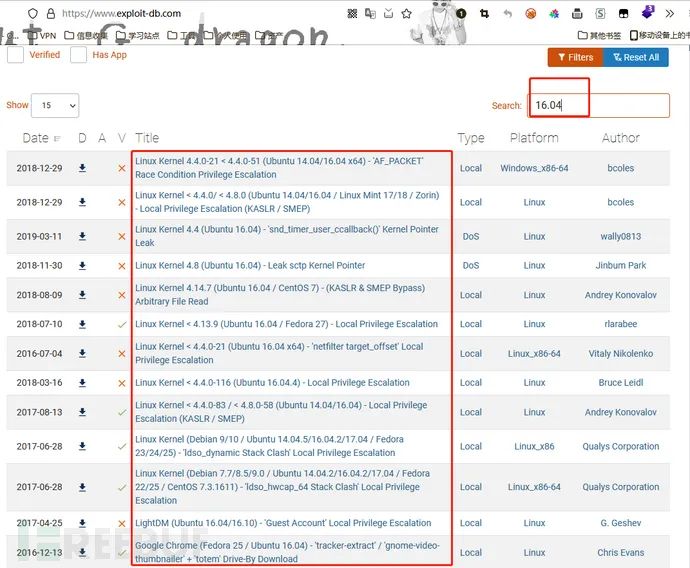Download the snd_timer_user_ccallback exploit dated 2019-03-11
The height and width of the screenshot is (568, 690).
(82, 236)
